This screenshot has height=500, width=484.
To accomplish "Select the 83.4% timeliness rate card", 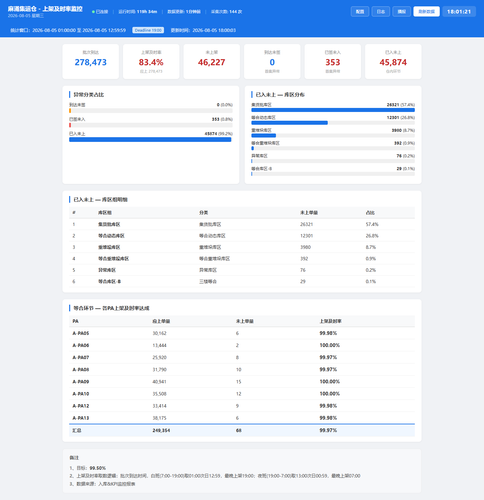I will [151, 61].
